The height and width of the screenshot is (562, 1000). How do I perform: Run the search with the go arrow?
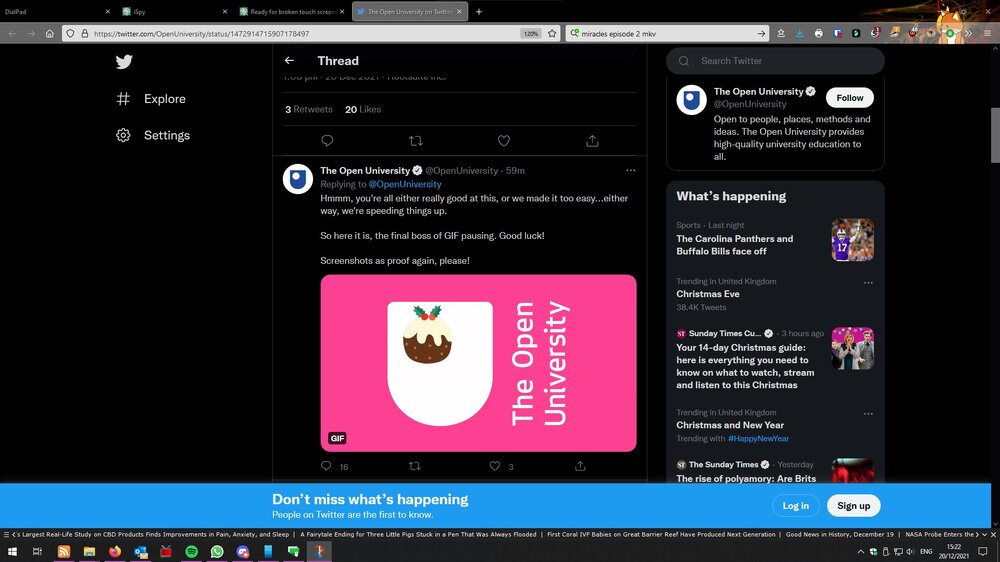pyautogui.click(x=761, y=34)
